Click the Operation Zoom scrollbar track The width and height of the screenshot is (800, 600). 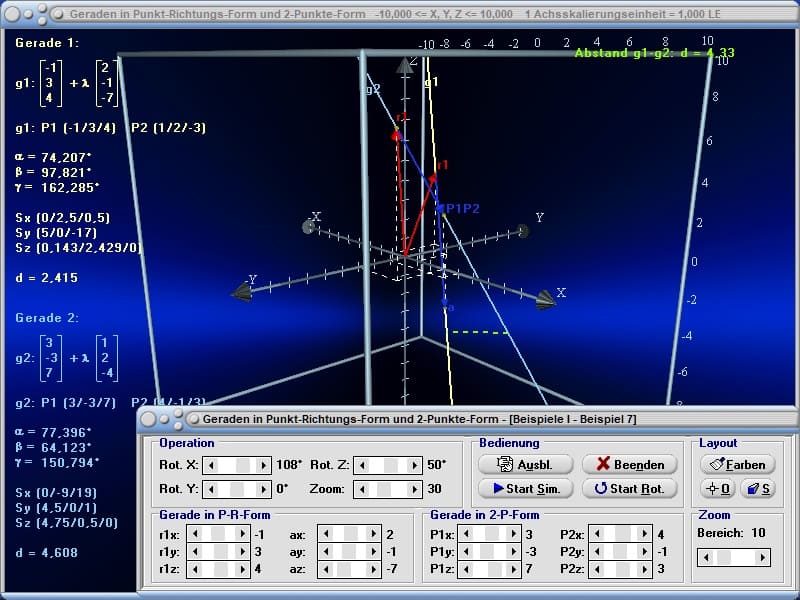coord(388,489)
